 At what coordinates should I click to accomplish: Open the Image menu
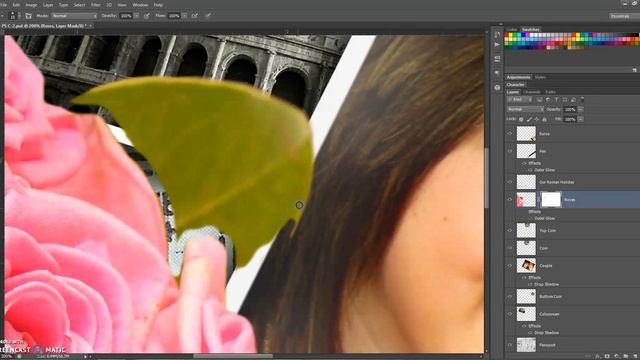(31, 5)
